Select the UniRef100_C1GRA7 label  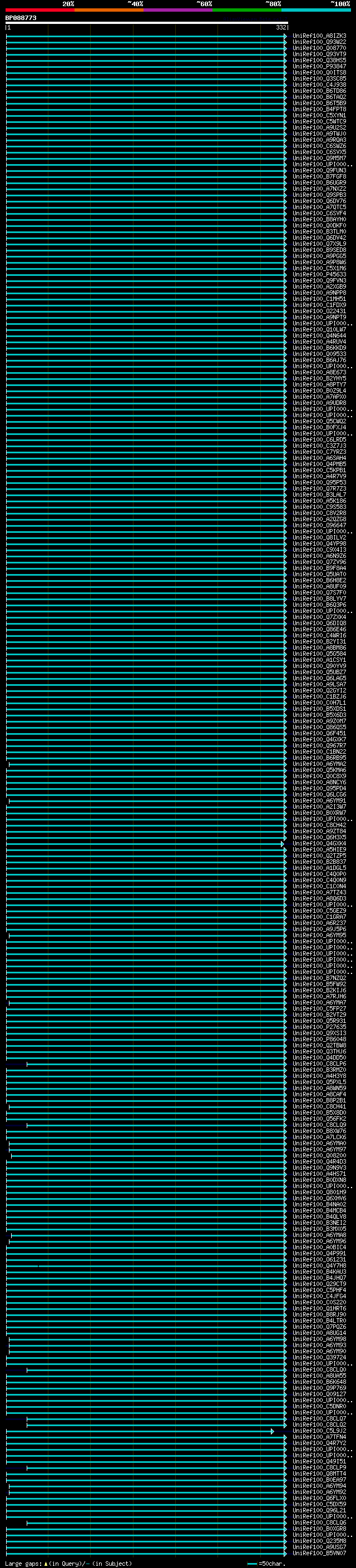tap(319, 917)
